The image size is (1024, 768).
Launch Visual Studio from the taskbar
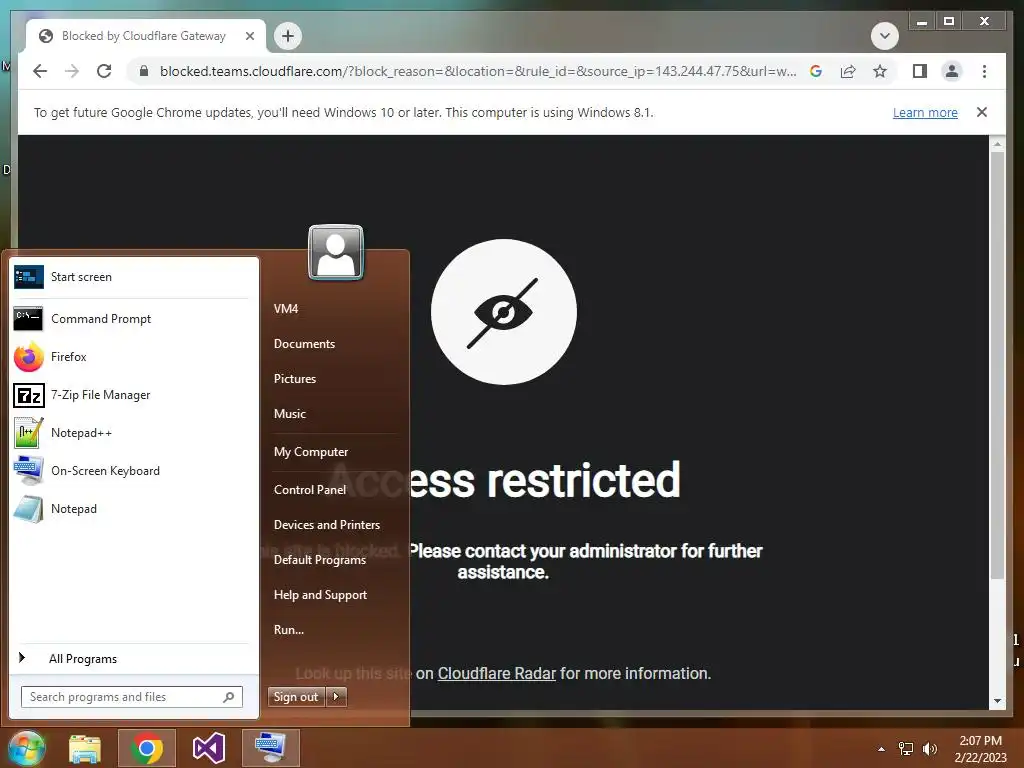pyautogui.click(x=209, y=748)
